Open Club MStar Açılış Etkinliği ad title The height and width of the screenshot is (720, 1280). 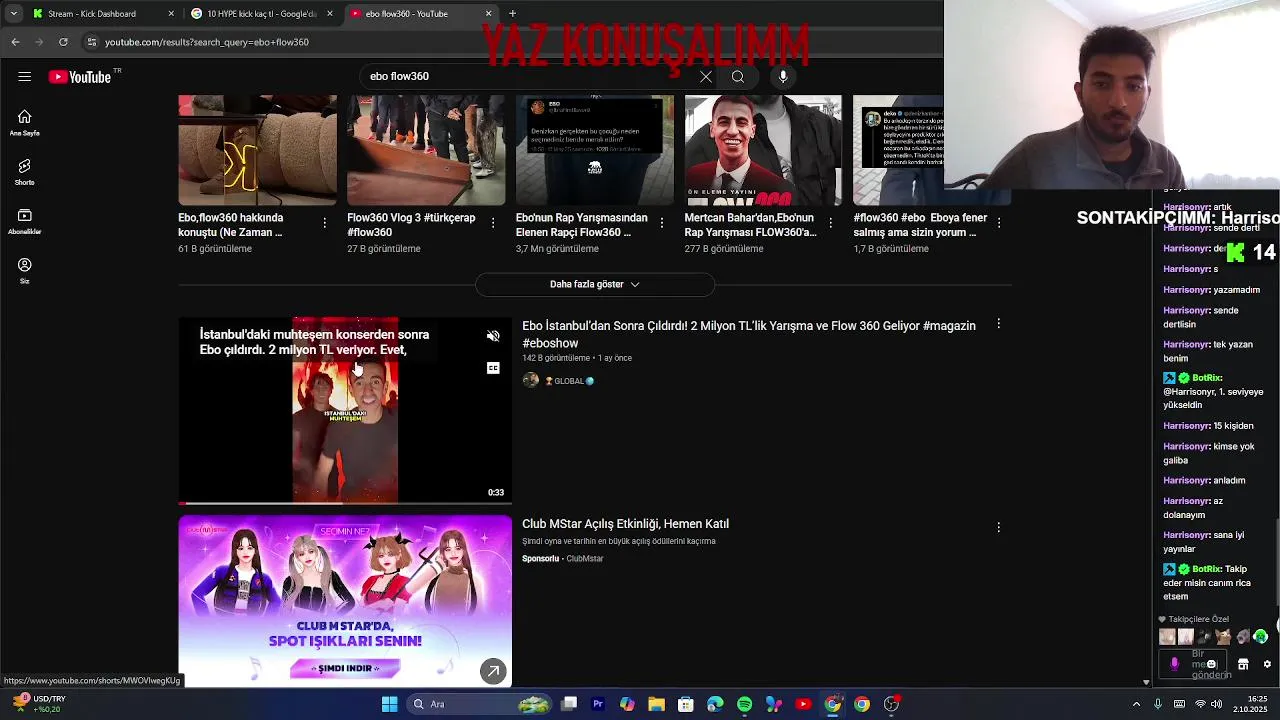pos(625,524)
